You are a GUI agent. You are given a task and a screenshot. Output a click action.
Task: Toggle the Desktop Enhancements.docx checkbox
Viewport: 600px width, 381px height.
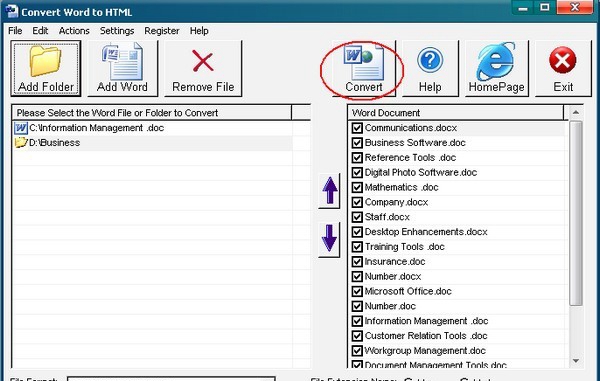357,232
